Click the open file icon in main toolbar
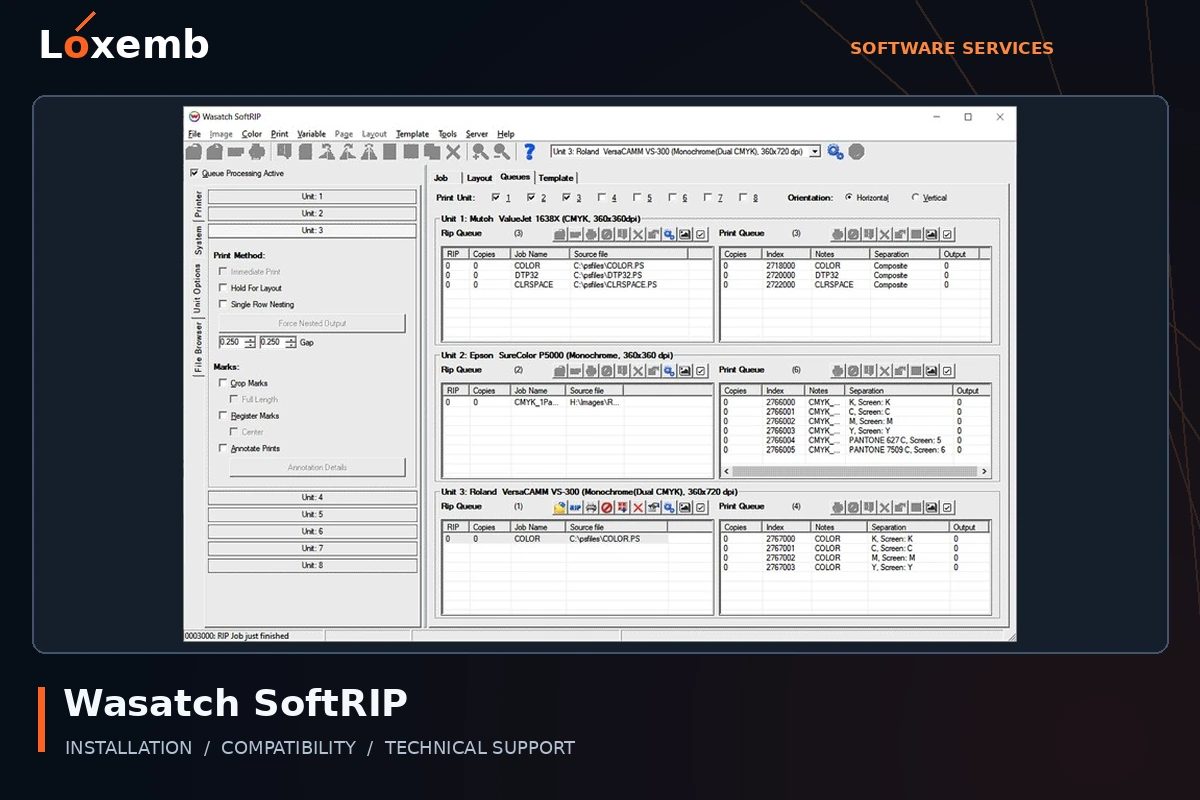The height and width of the screenshot is (800, 1200). tap(194, 151)
